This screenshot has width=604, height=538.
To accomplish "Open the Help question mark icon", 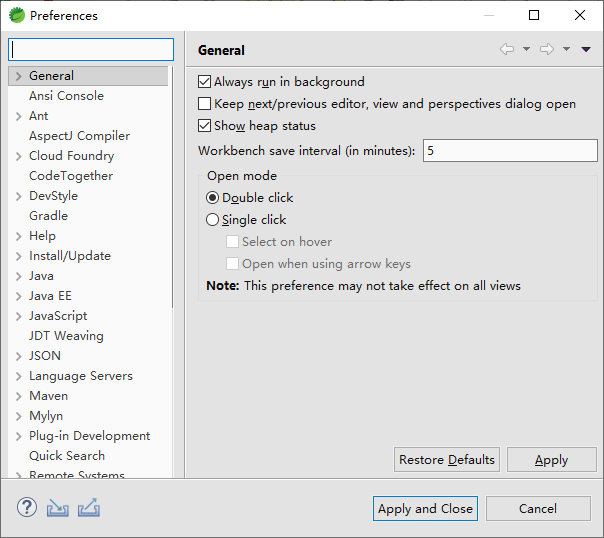I will pos(27,508).
